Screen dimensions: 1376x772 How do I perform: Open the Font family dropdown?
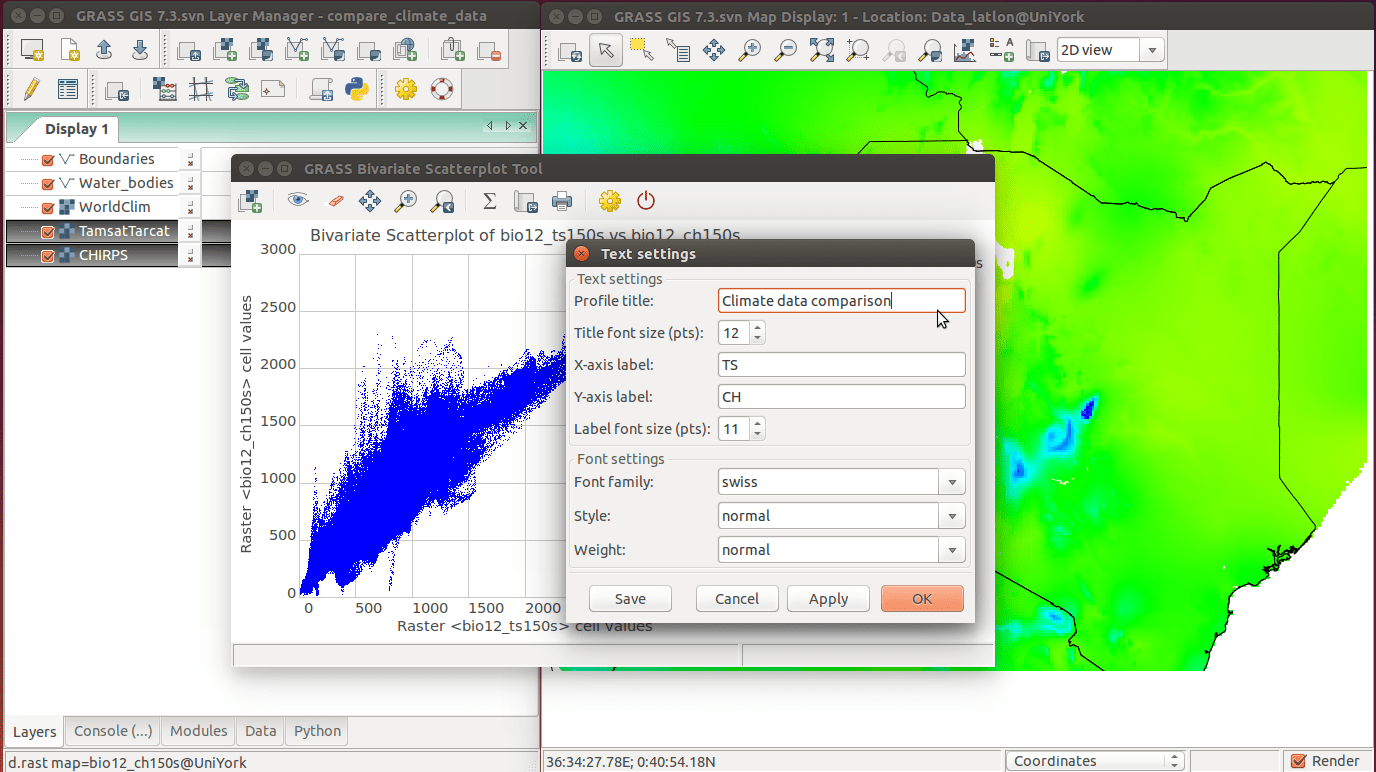coord(952,481)
